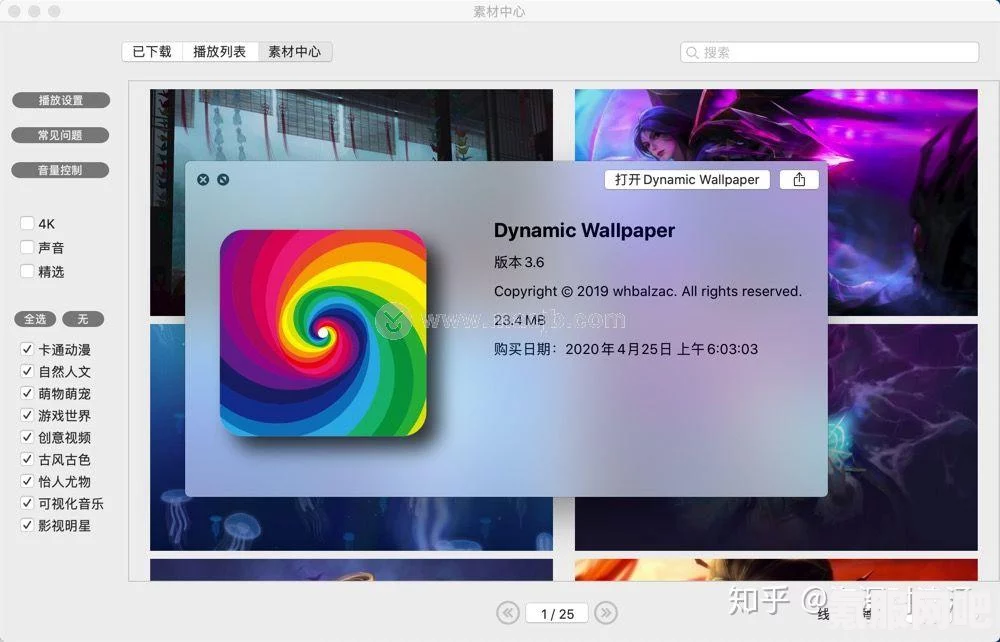Click the Dynamic Wallpaper title text

(584, 230)
